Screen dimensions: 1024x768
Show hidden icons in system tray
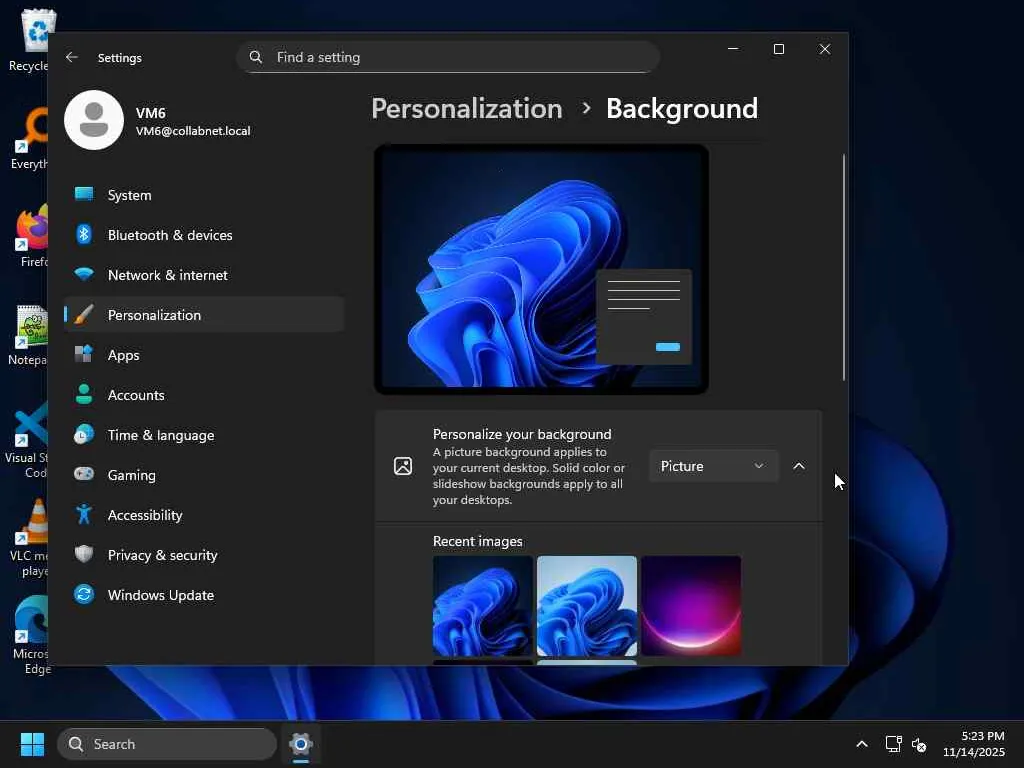pyautogui.click(x=861, y=744)
